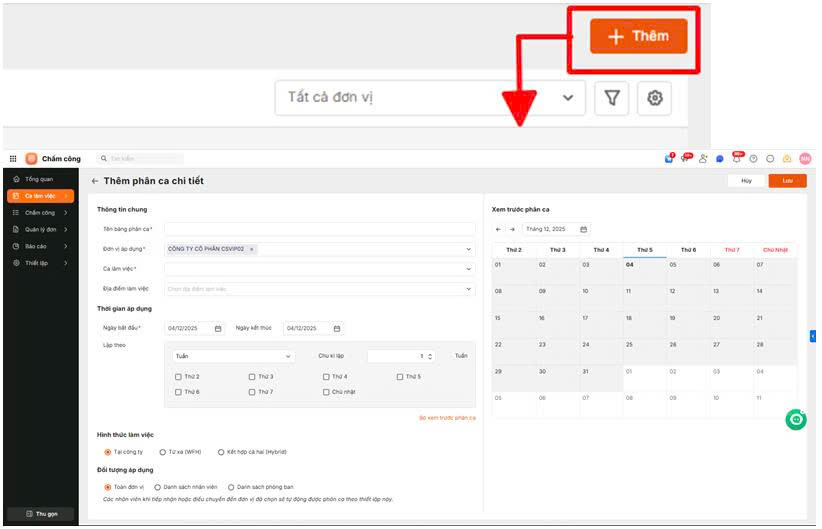The height and width of the screenshot is (529, 822).
Task: Select Danh sách nhân viên radio option
Action: (157, 488)
